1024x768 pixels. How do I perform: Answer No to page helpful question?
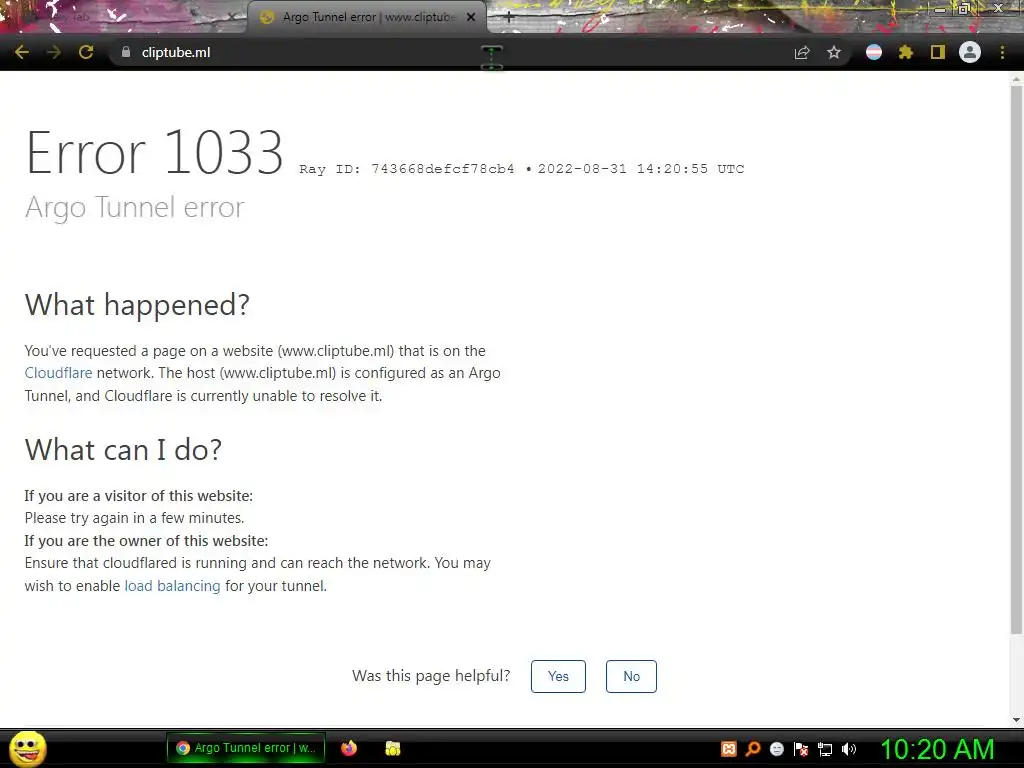coord(632,677)
